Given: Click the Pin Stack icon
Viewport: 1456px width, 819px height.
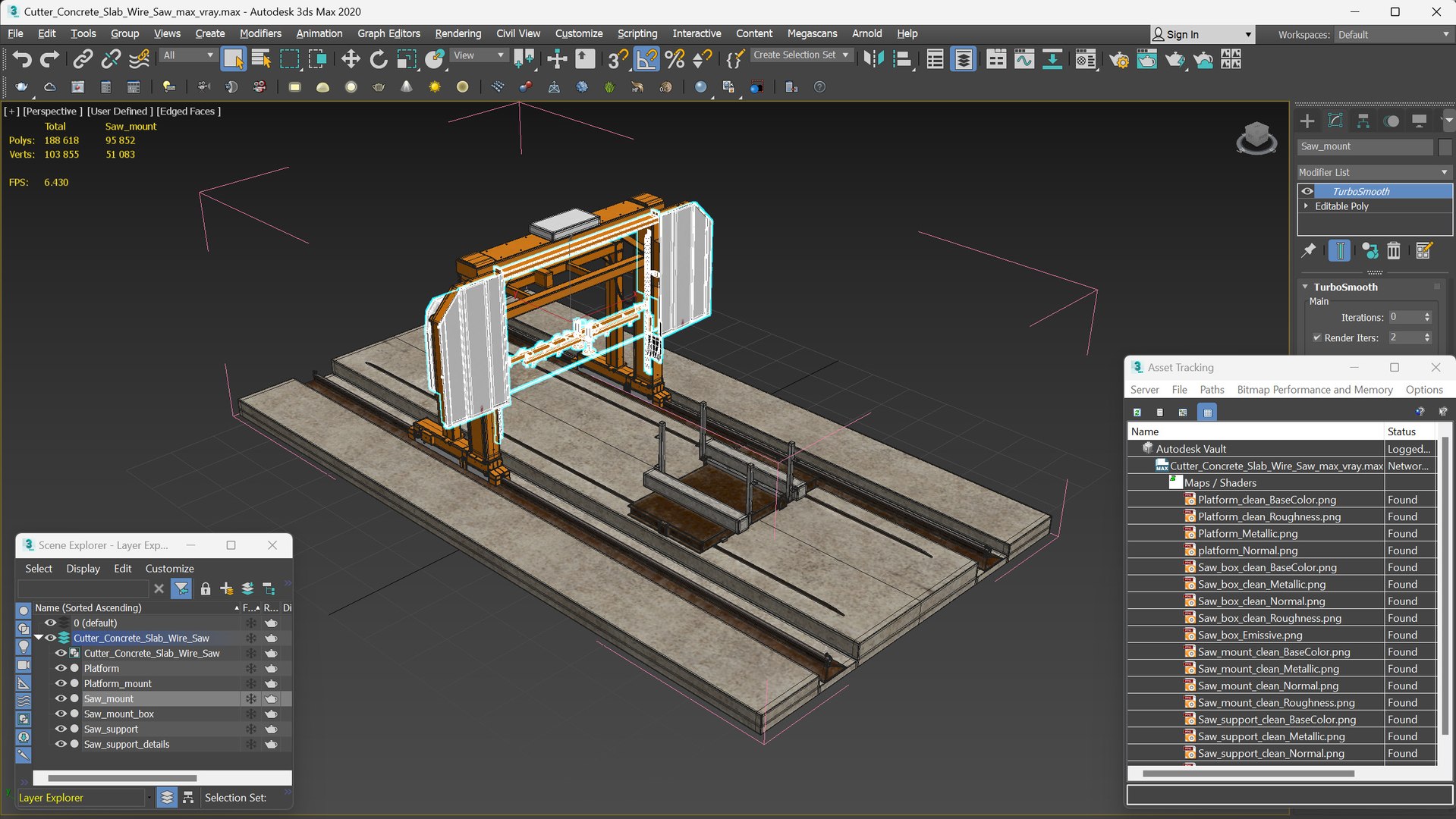Looking at the screenshot, I should 1308,250.
